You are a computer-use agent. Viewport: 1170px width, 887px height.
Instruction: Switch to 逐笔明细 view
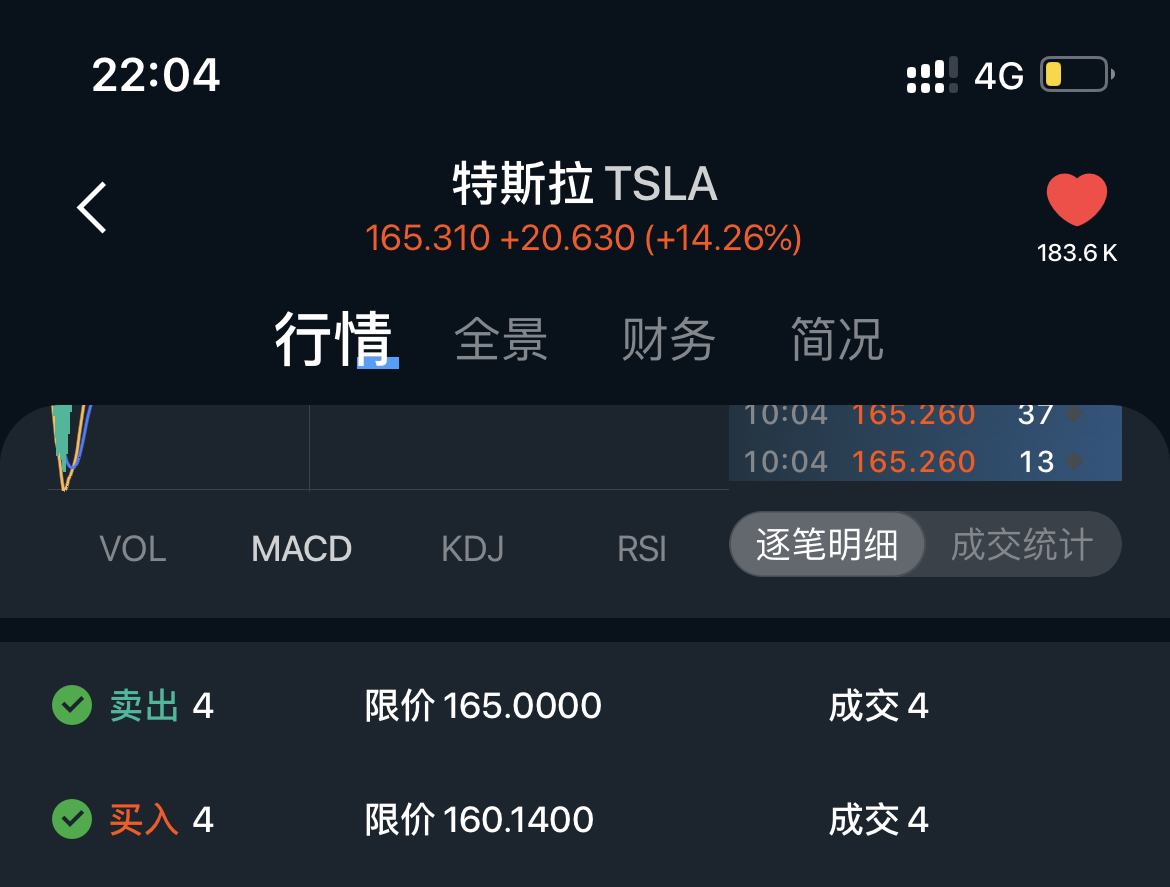click(x=826, y=545)
